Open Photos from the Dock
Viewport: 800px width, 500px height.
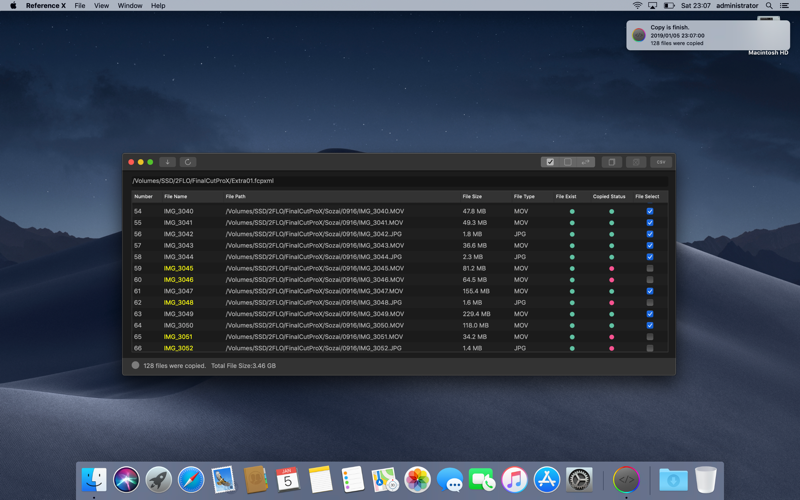click(x=417, y=480)
